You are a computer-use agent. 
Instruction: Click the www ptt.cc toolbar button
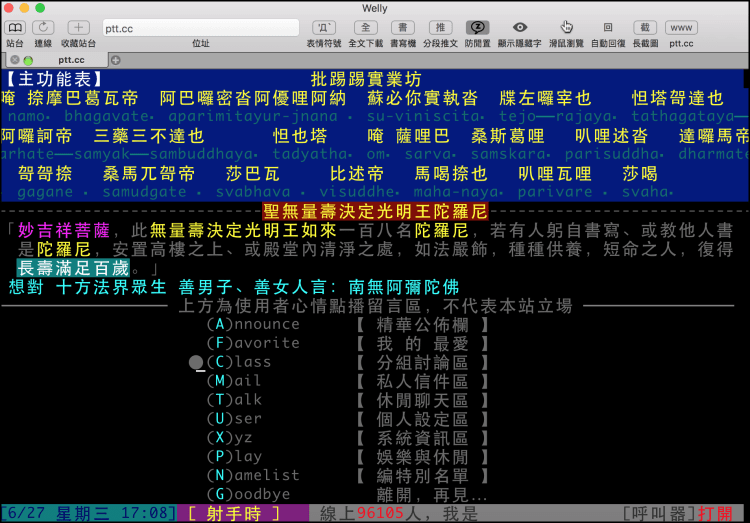682,27
